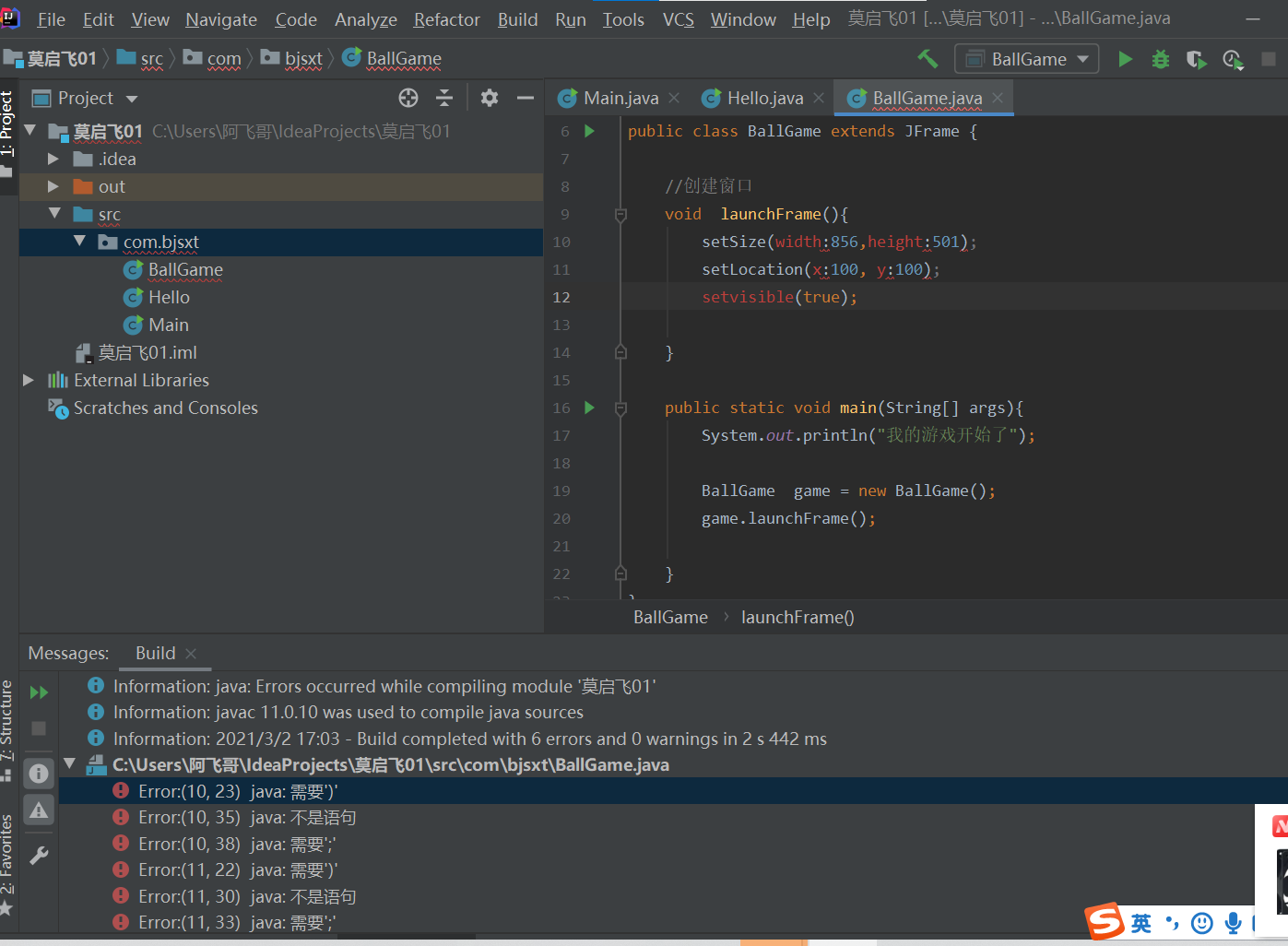Image resolution: width=1288 pixels, height=946 pixels.
Task: Toggle the Sogou 英 language mode
Action: (1141, 923)
